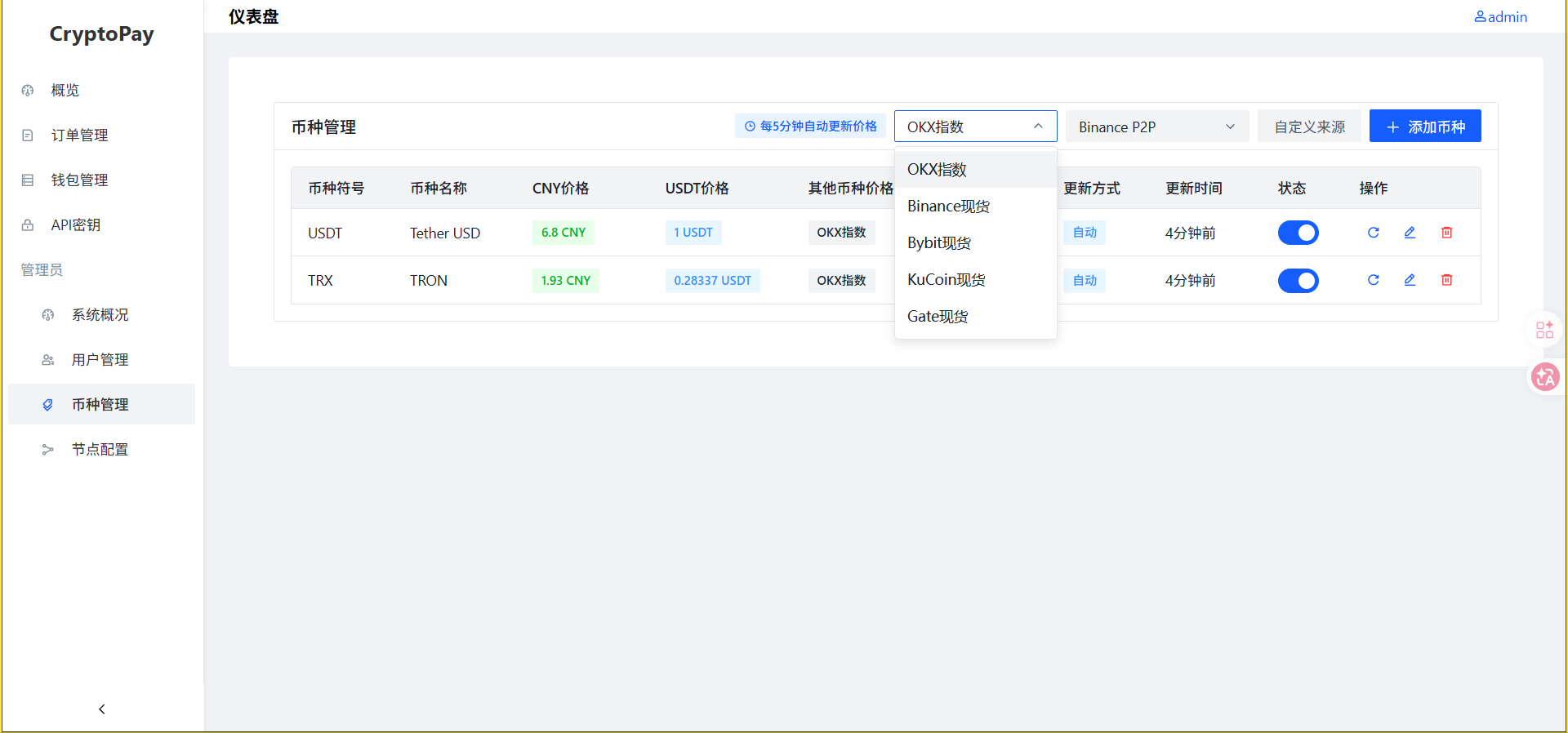Collapse the OKX指数 source dropdown

point(975,127)
